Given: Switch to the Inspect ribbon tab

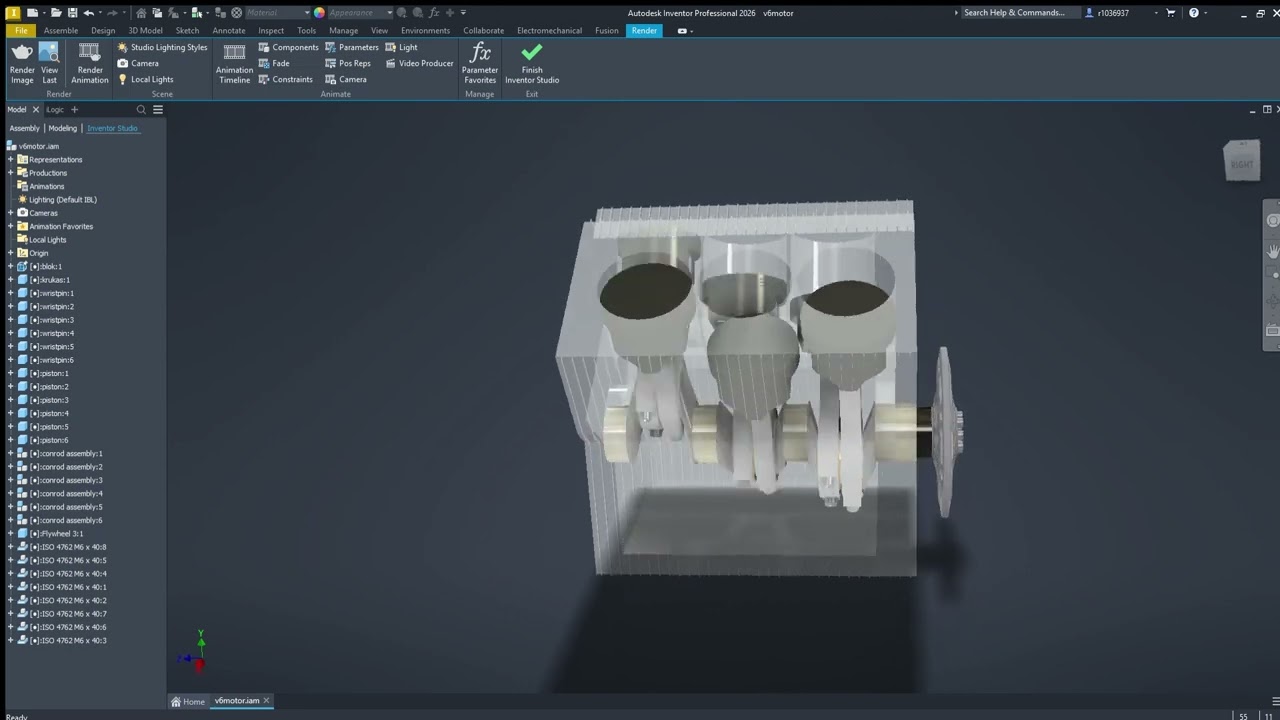Looking at the screenshot, I should [x=271, y=30].
